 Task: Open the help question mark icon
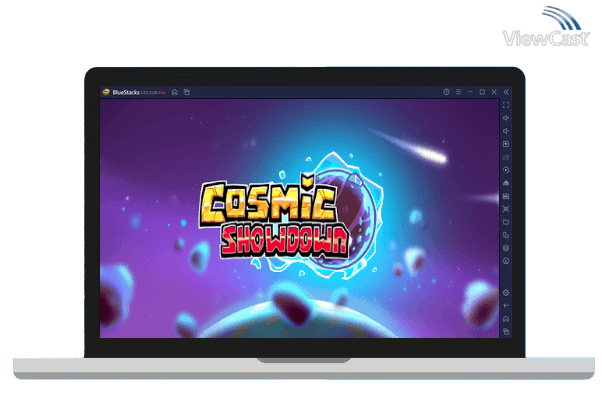[x=446, y=92]
